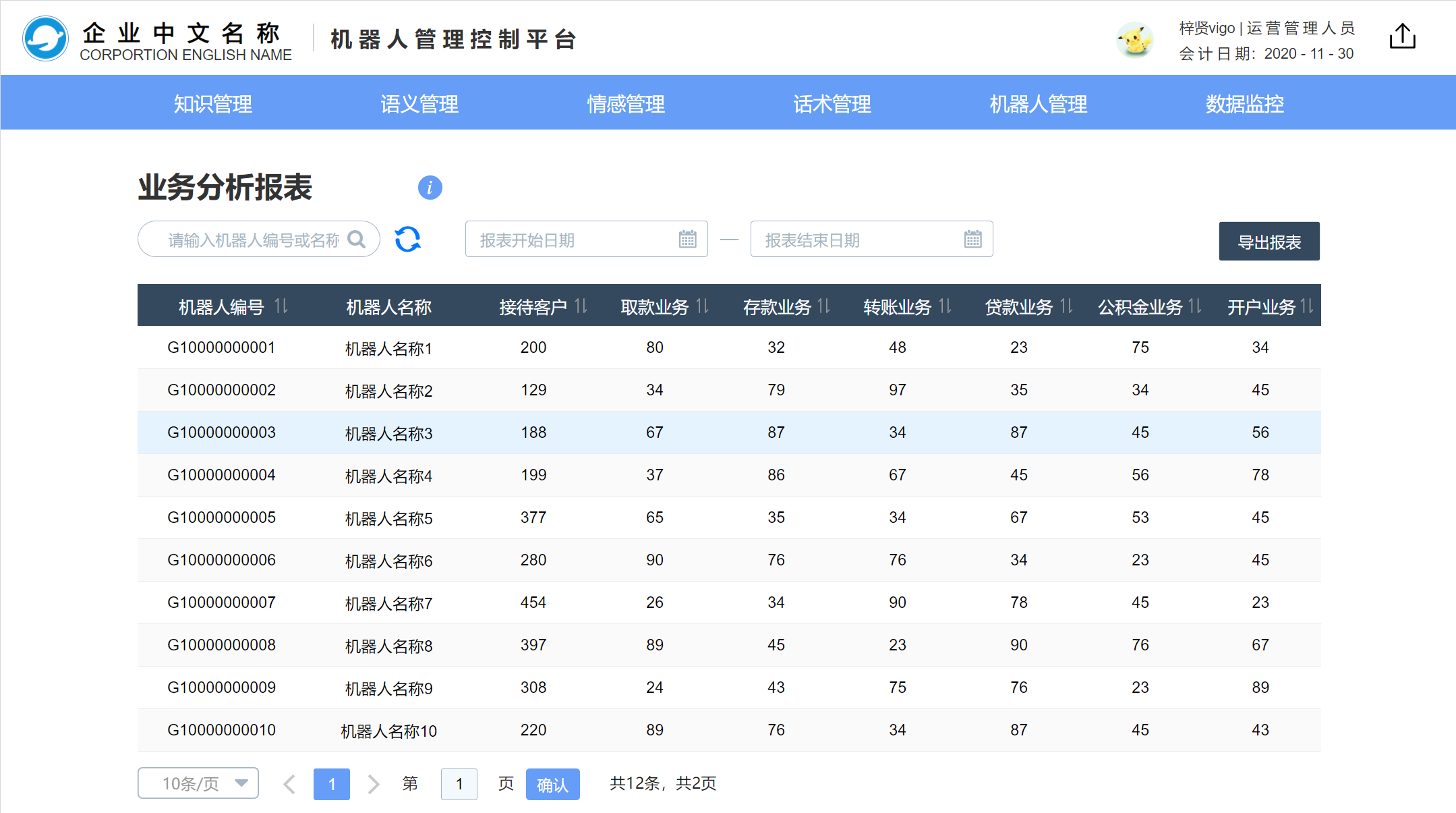Select row G10000000005
The width and height of the screenshot is (1456, 813).
click(x=221, y=517)
